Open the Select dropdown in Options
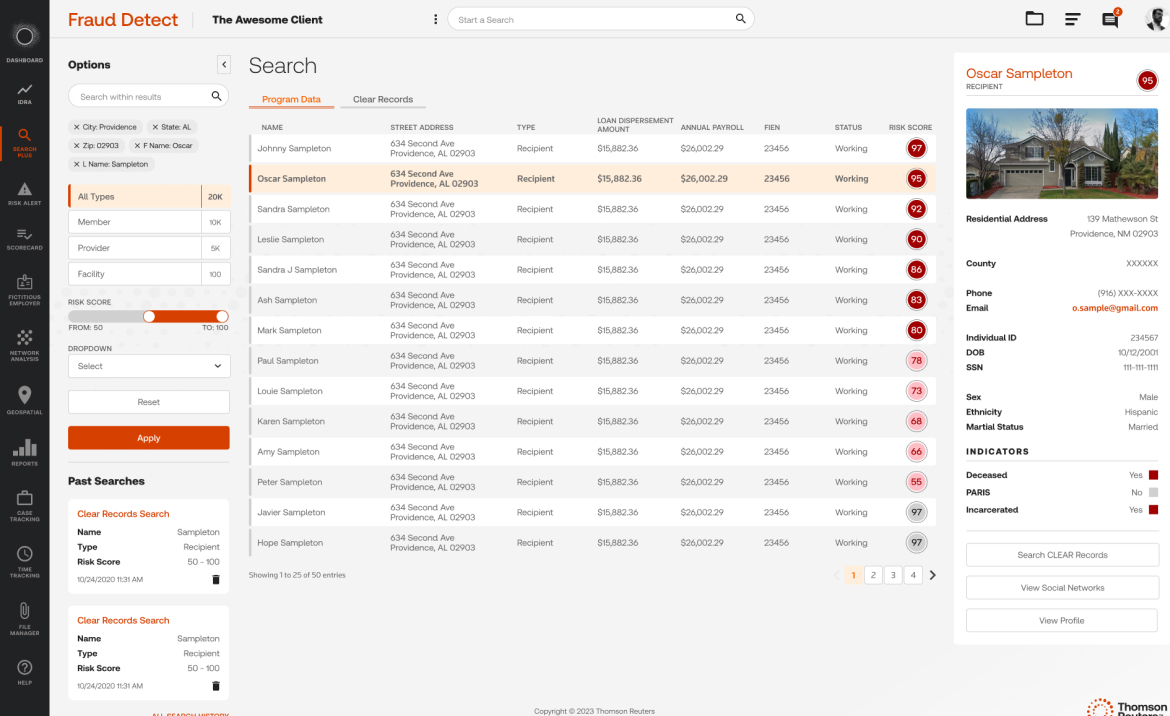1170x716 pixels. [149, 366]
